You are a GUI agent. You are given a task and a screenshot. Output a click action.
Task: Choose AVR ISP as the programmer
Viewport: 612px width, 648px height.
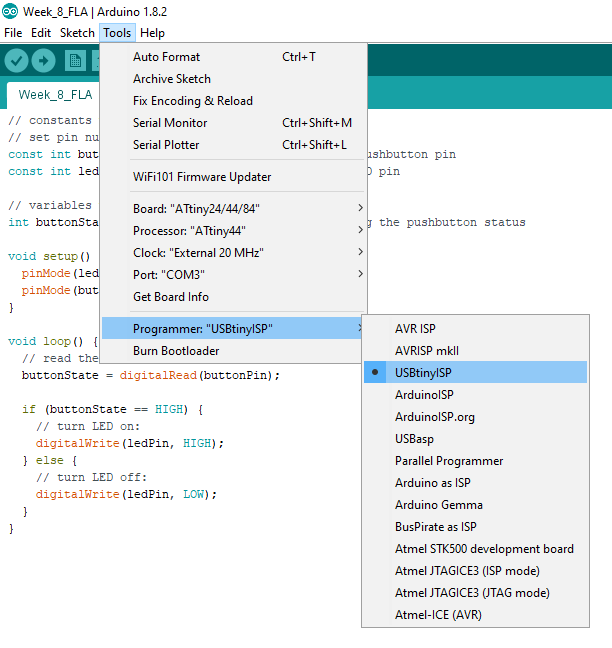coord(415,328)
